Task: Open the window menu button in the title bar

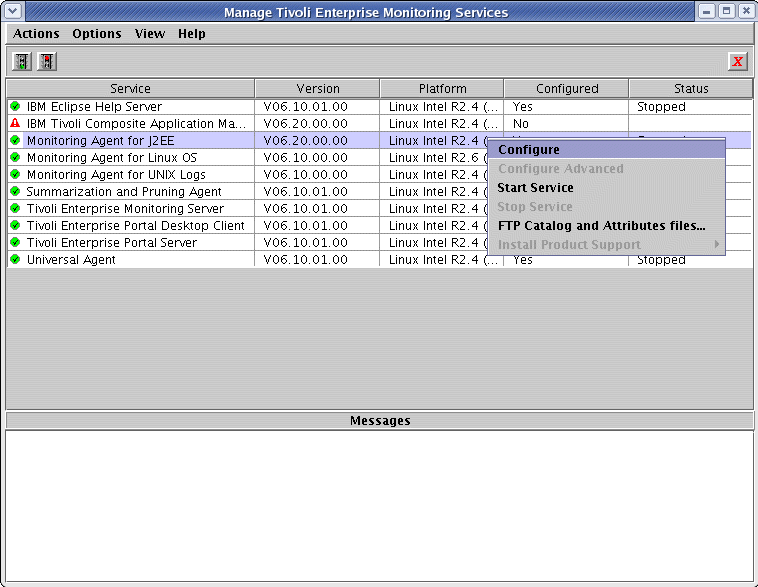Action: coord(12,12)
